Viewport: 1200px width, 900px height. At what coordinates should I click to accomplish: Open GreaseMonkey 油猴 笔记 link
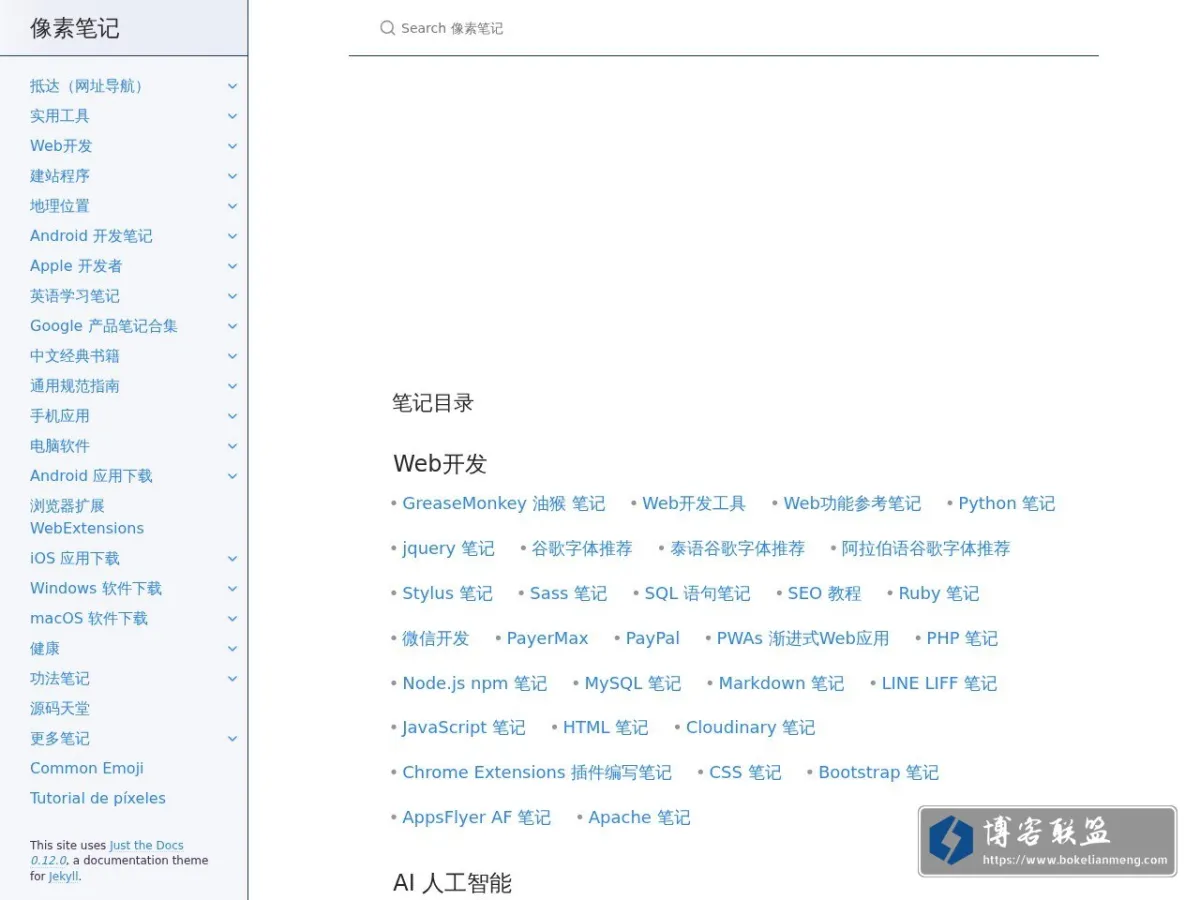pos(504,503)
